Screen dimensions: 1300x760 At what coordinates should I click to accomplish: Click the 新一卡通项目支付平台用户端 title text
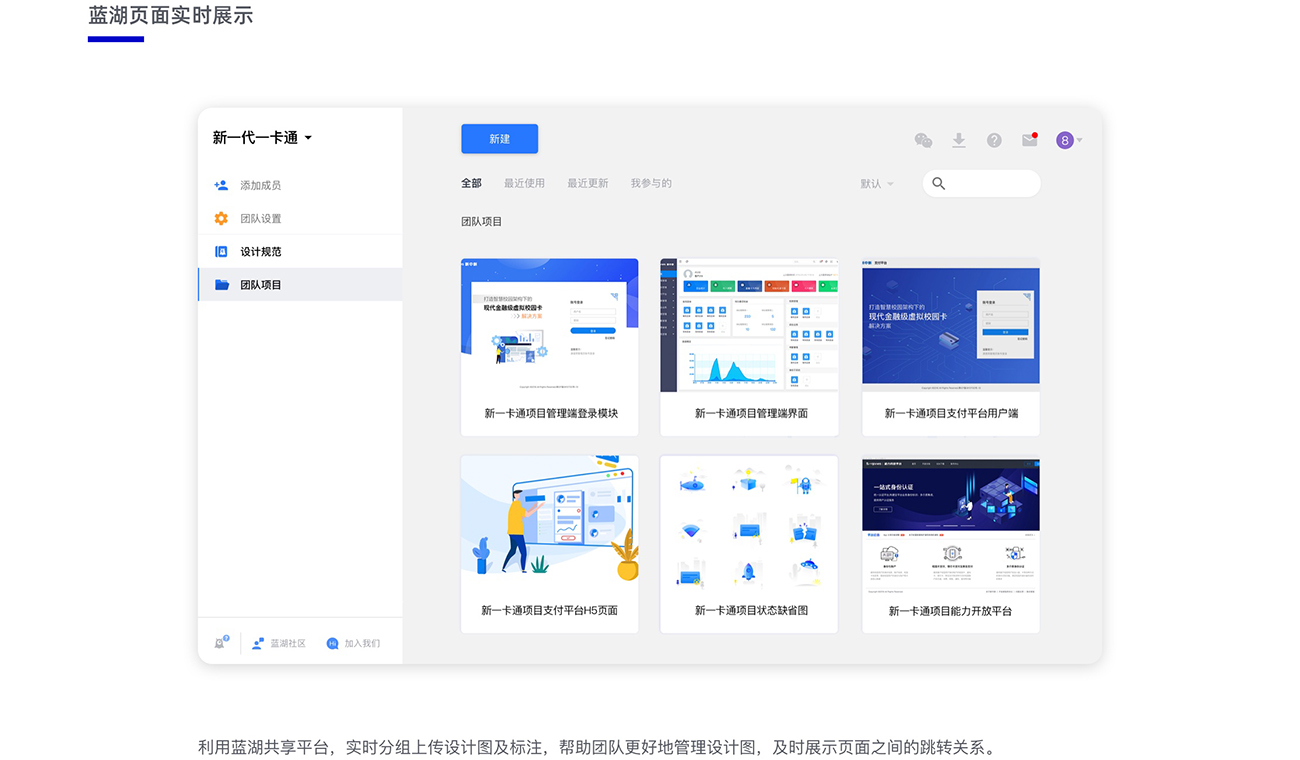pyautogui.click(x=951, y=413)
